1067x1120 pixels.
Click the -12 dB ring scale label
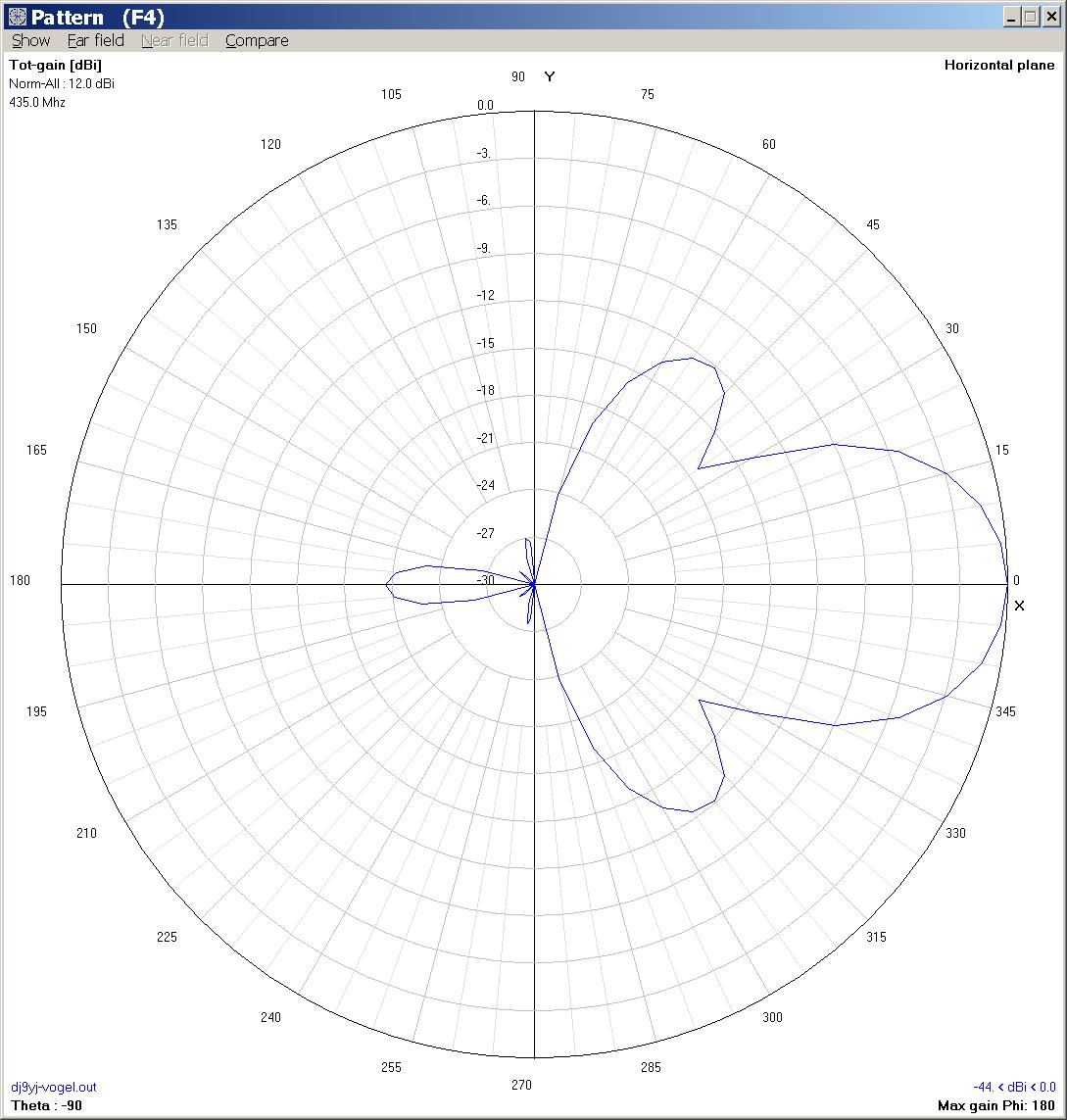pos(486,295)
